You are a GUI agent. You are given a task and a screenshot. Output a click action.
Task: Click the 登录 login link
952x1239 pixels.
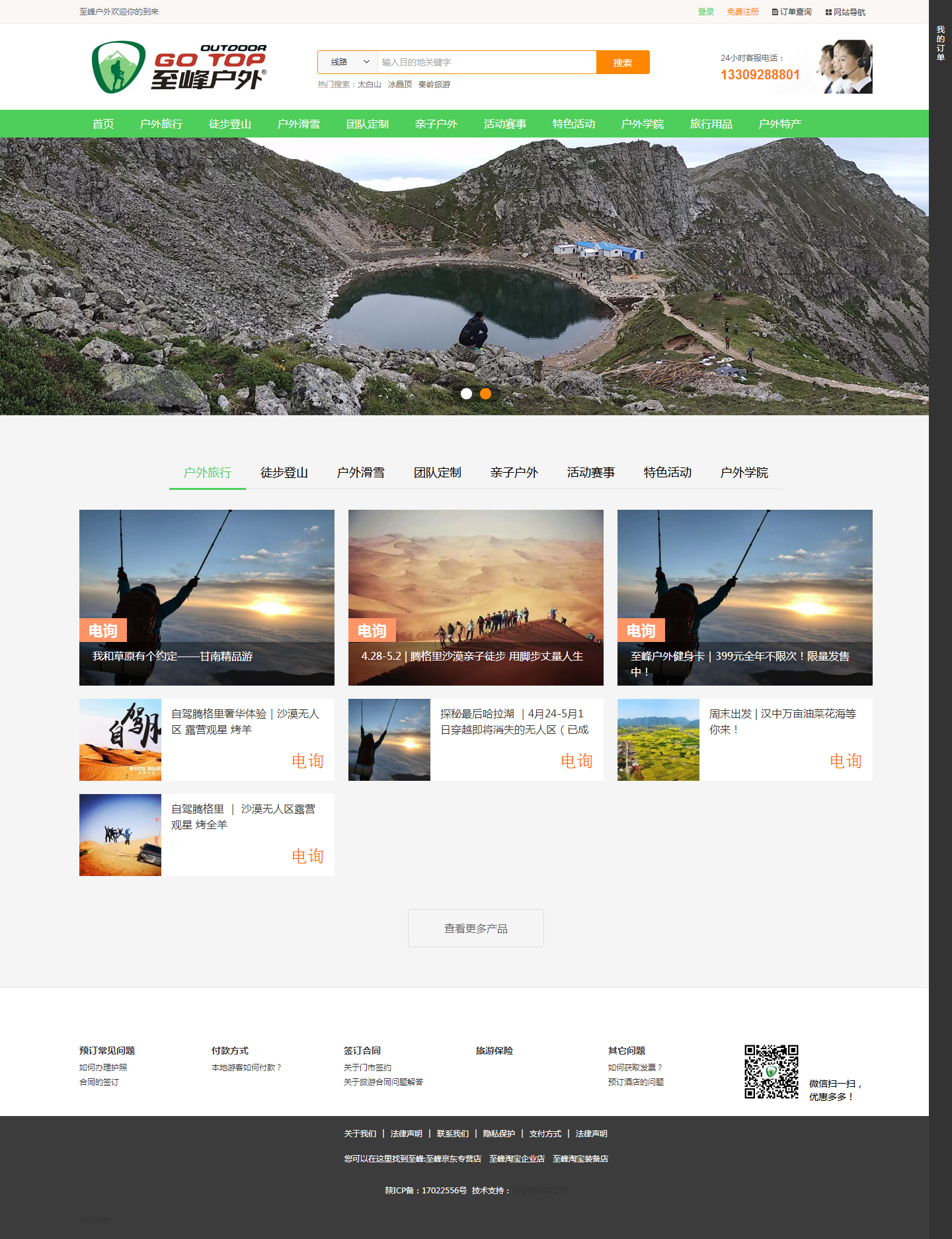tap(706, 12)
